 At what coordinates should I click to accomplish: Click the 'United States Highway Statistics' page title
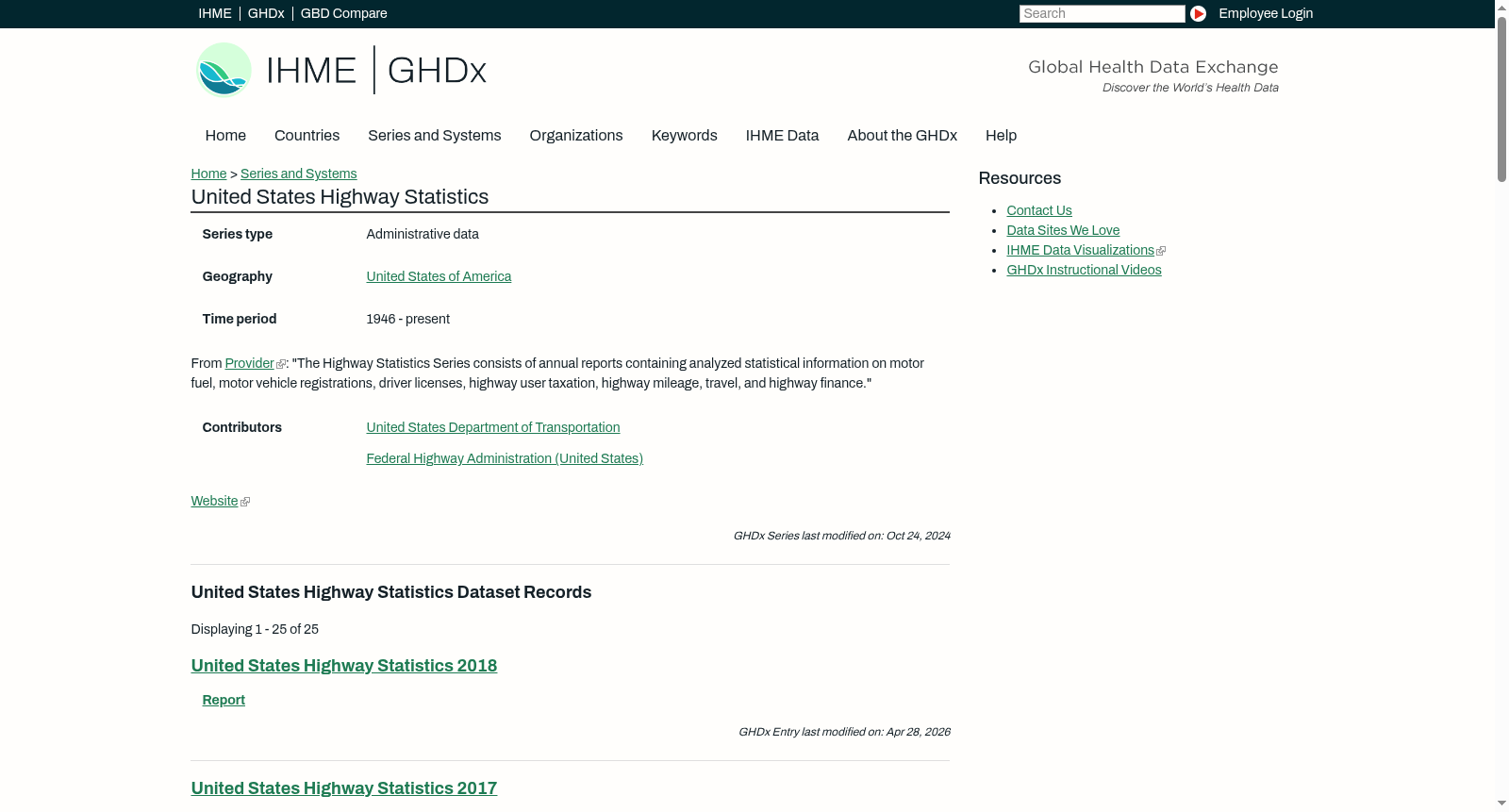click(x=340, y=197)
